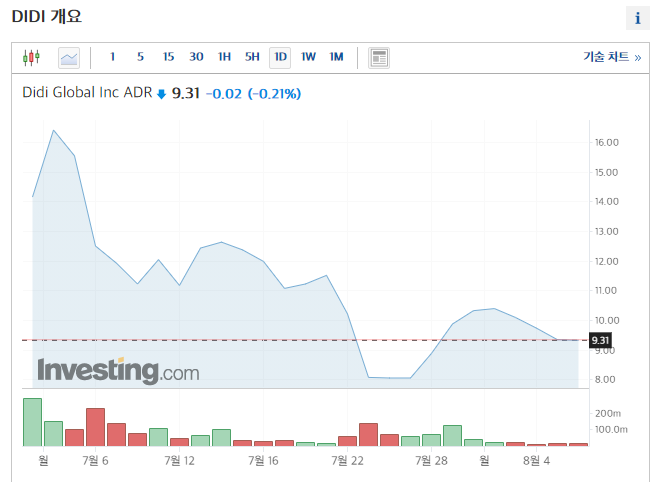651x482 pixels.
Task: Click the 7월 12 date label
Action: (x=179, y=460)
